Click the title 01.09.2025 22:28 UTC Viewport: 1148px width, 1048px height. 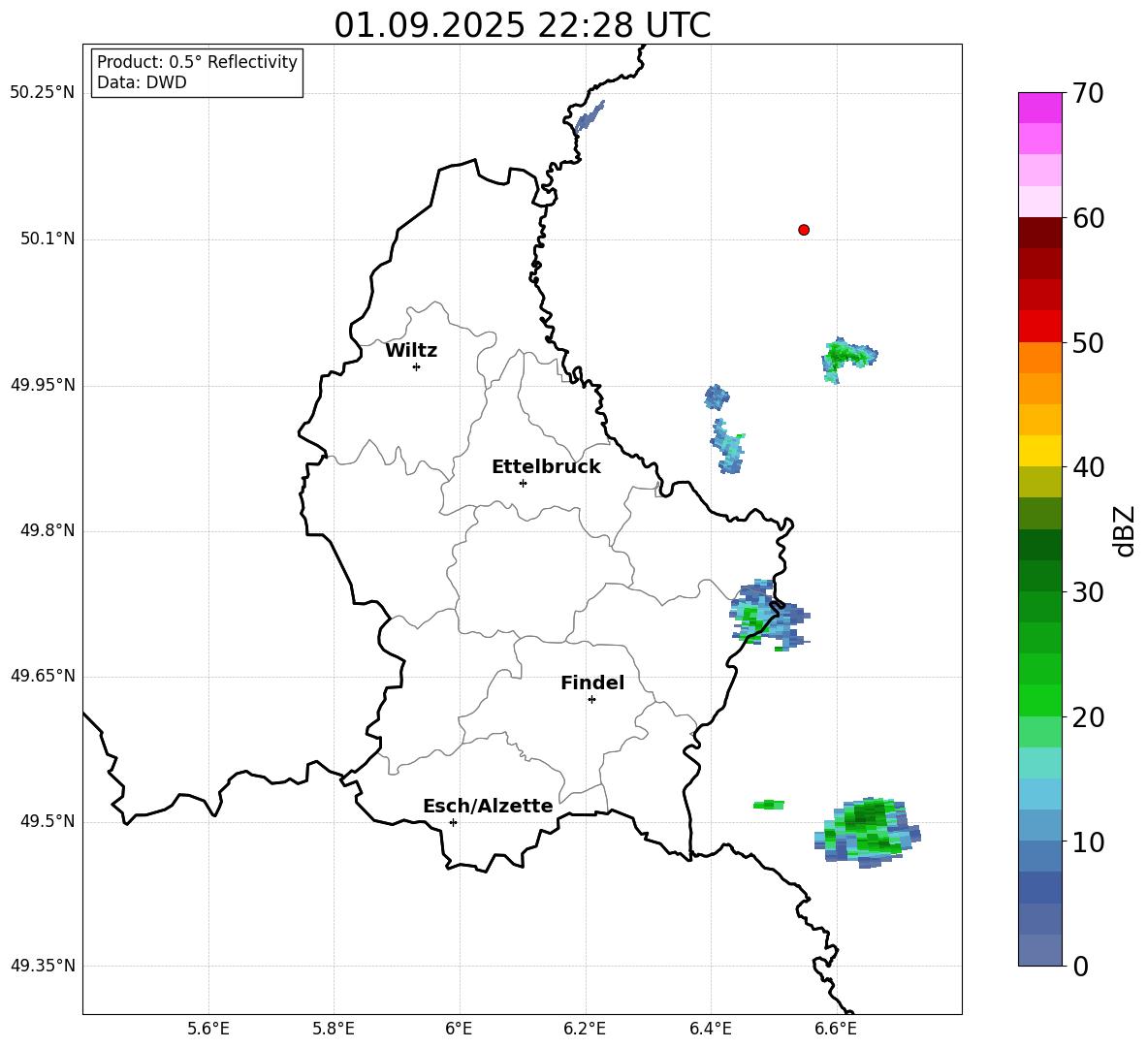(x=522, y=25)
